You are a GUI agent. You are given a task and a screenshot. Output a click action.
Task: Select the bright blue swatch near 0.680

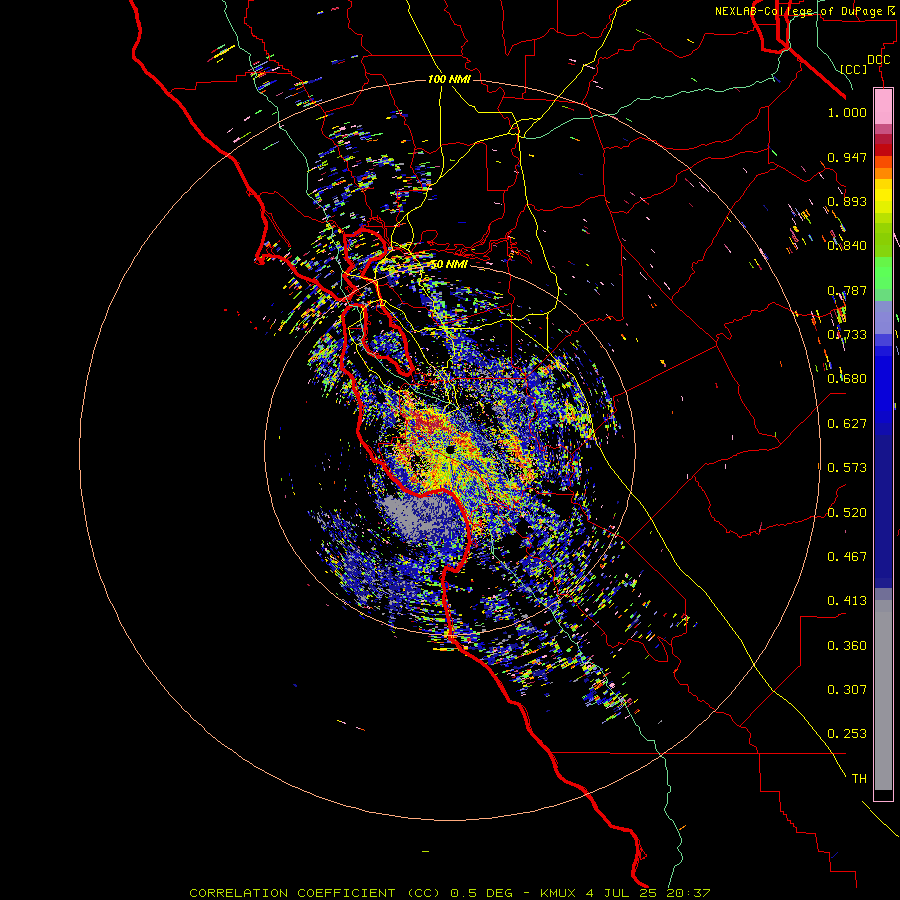(x=883, y=385)
